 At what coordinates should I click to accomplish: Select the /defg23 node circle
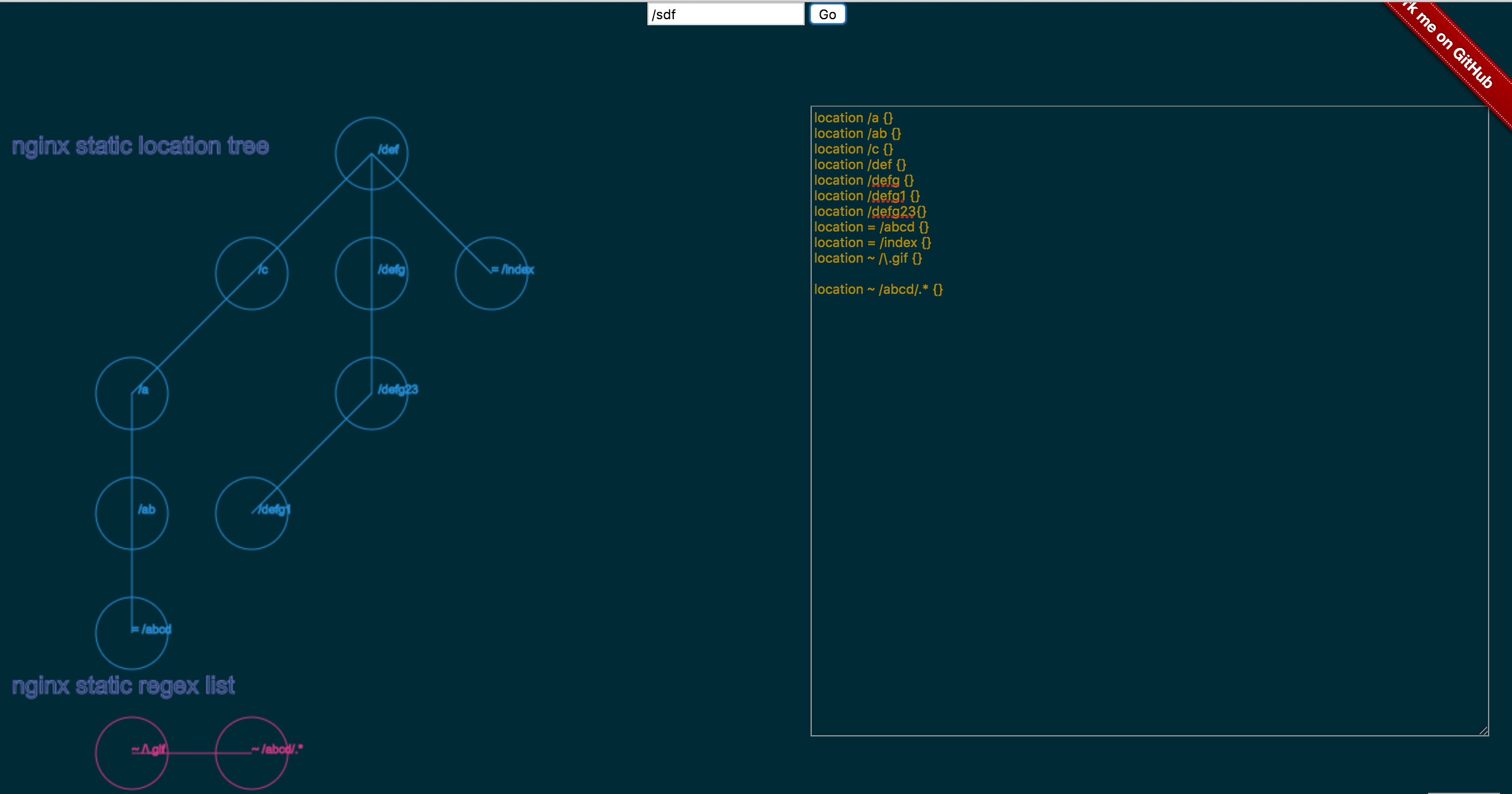point(371,393)
